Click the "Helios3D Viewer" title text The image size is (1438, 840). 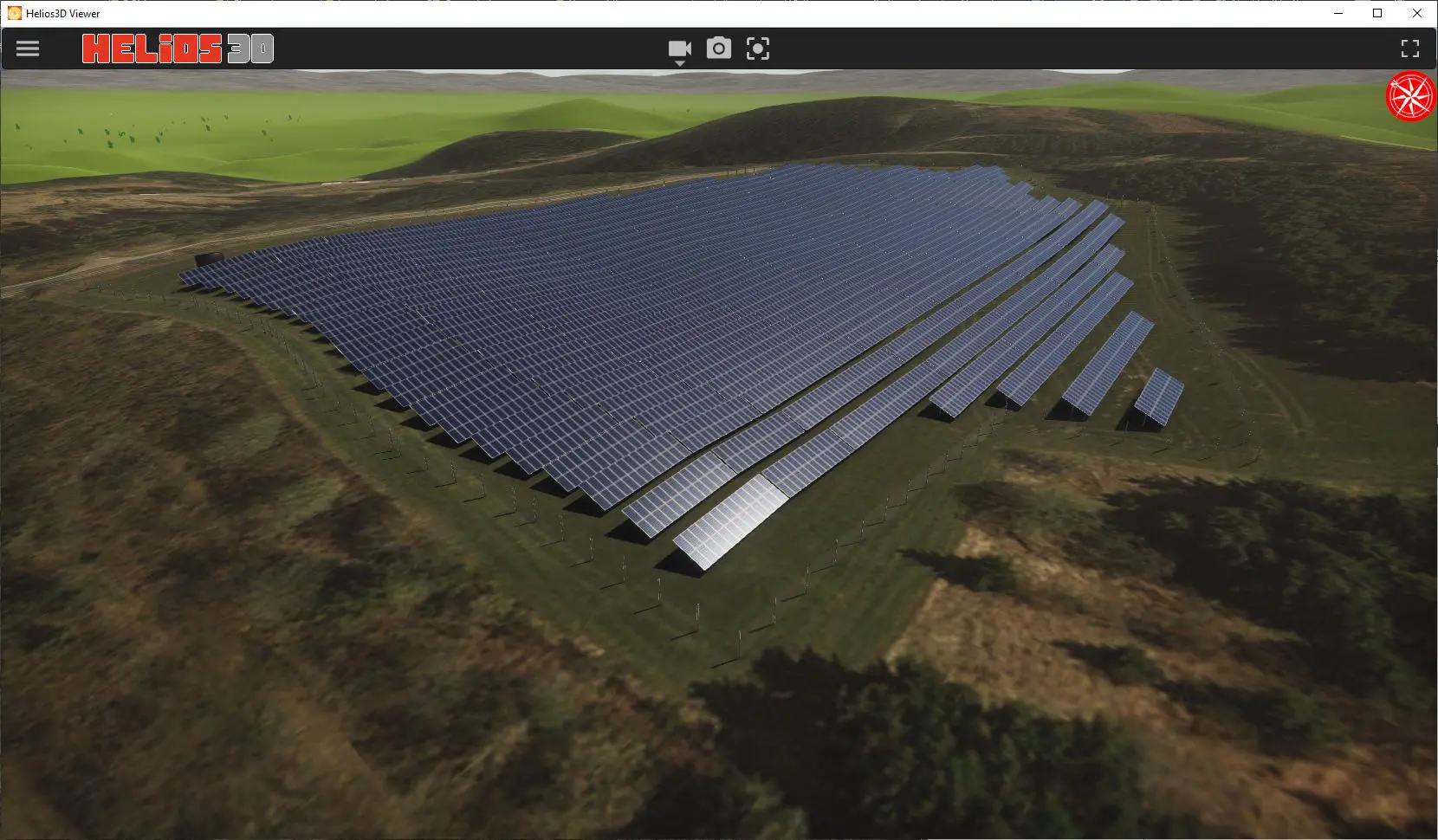(x=63, y=14)
